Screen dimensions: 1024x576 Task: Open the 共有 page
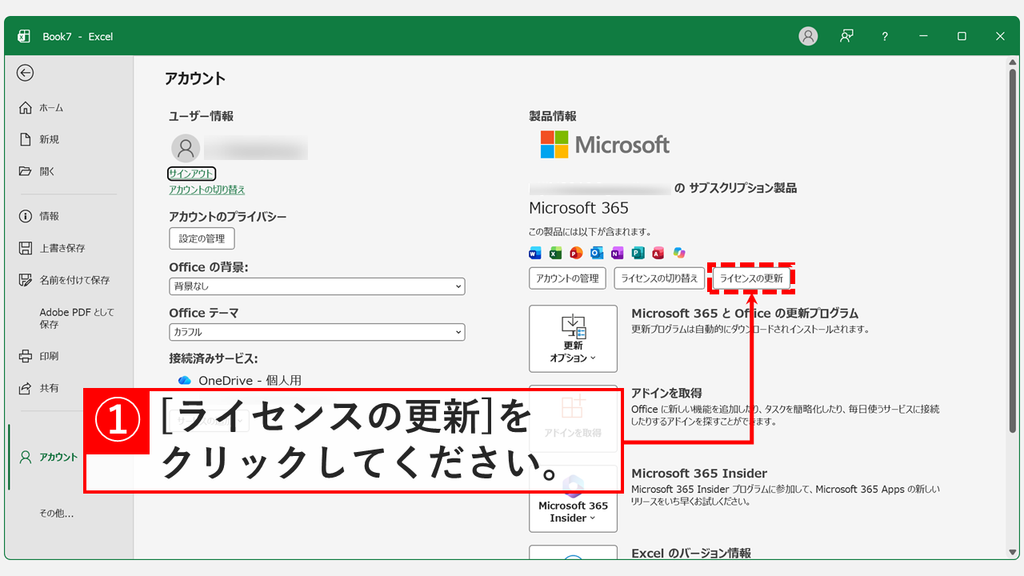(x=39, y=388)
